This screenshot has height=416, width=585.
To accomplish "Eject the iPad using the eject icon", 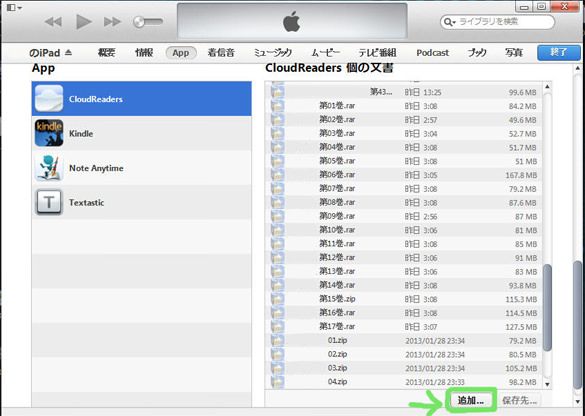I will [68, 53].
